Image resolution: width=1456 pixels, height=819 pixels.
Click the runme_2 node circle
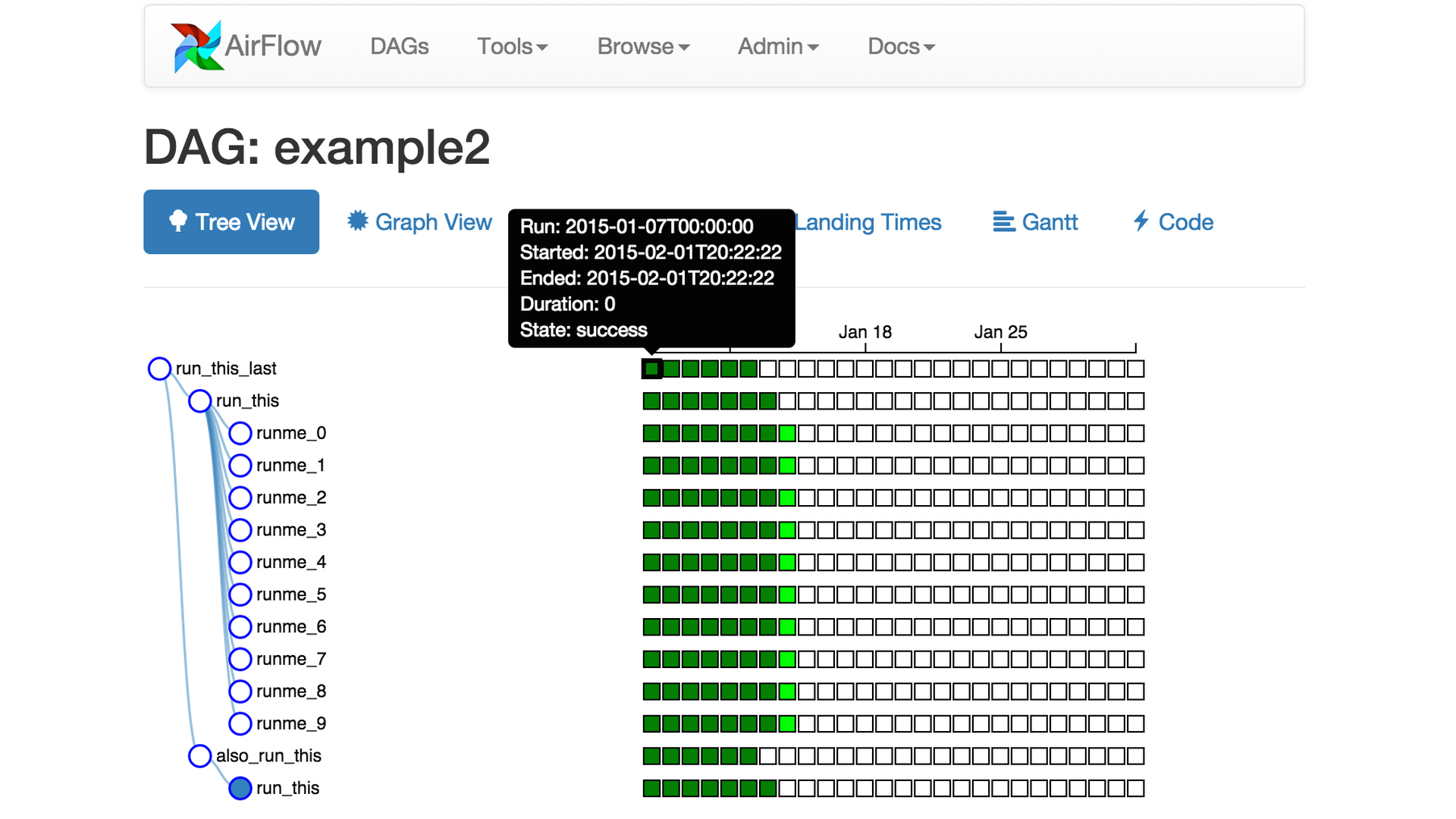click(x=240, y=497)
